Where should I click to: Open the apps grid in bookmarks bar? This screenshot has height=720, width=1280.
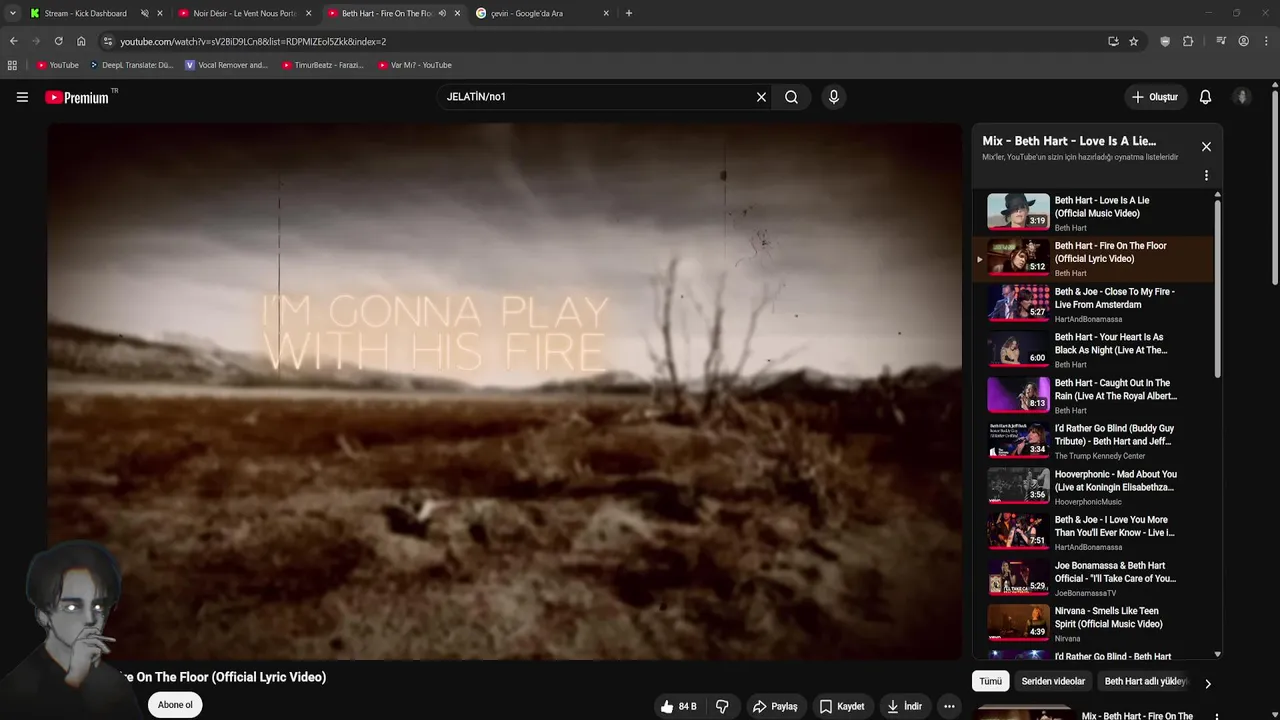tap(12, 65)
